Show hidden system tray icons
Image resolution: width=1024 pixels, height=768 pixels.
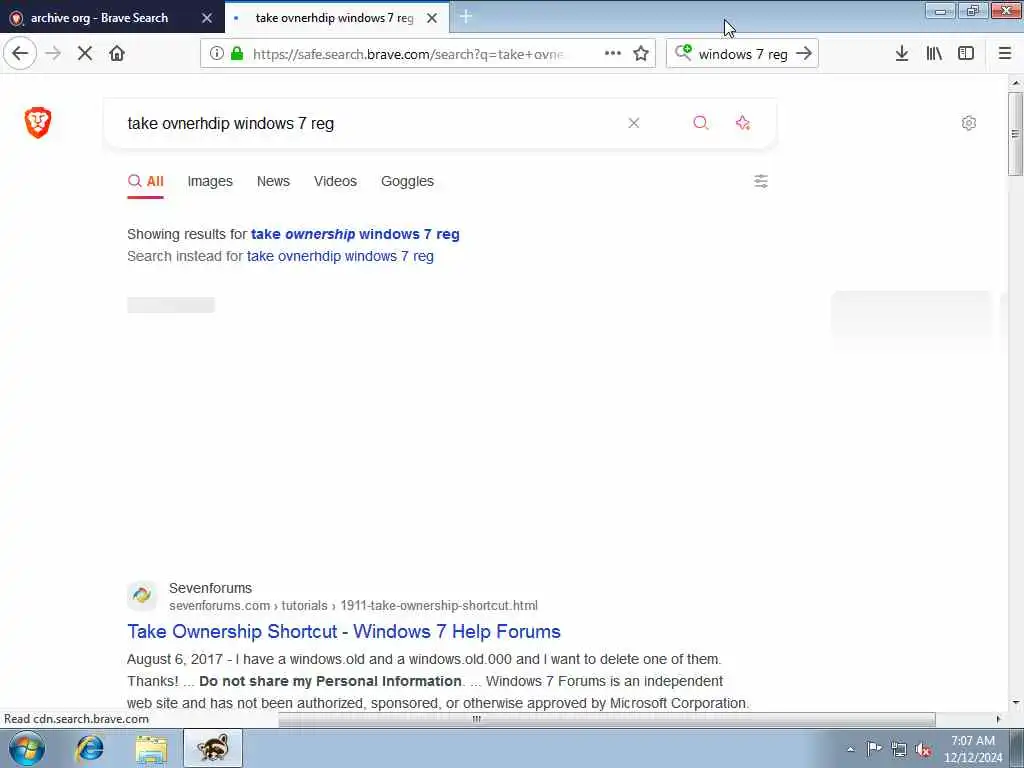click(x=850, y=750)
